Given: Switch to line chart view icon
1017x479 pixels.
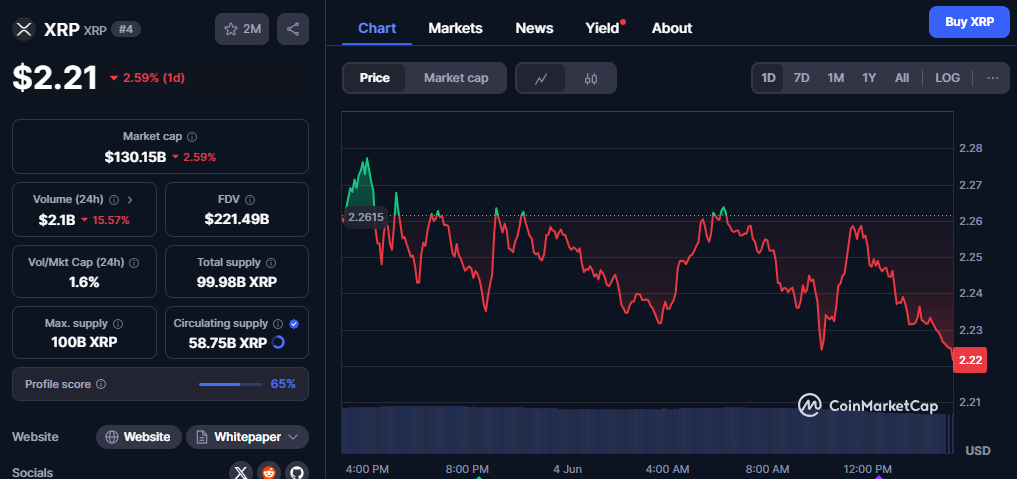Looking at the screenshot, I should click(x=541, y=78).
